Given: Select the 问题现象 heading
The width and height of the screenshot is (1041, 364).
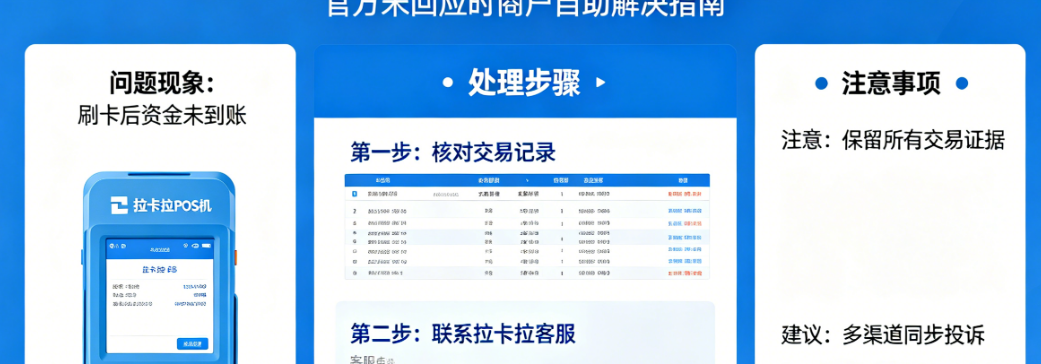Looking at the screenshot, I should [x=161, y=84].
